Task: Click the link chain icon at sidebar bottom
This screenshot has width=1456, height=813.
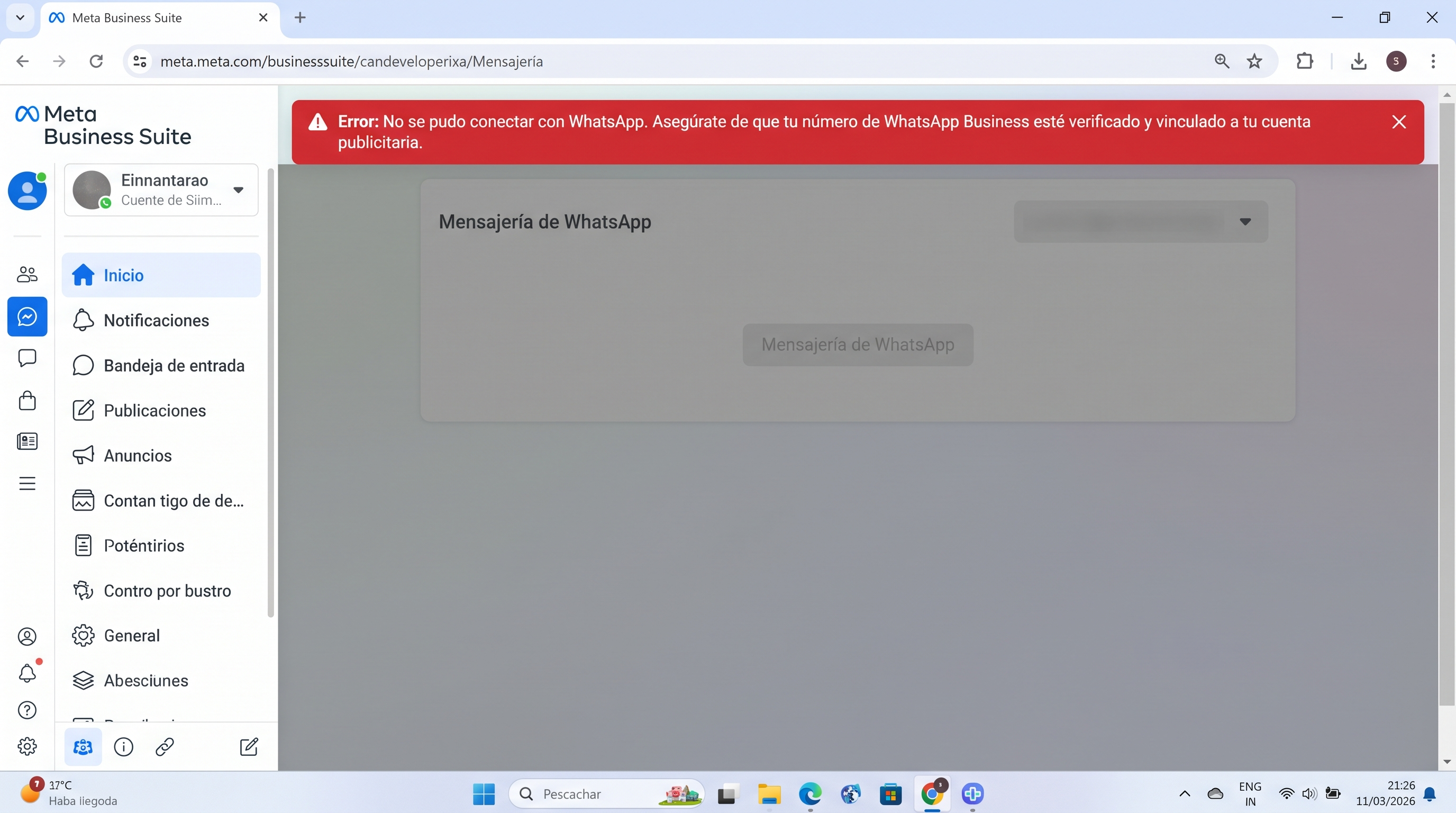Action: pos(165,747)
